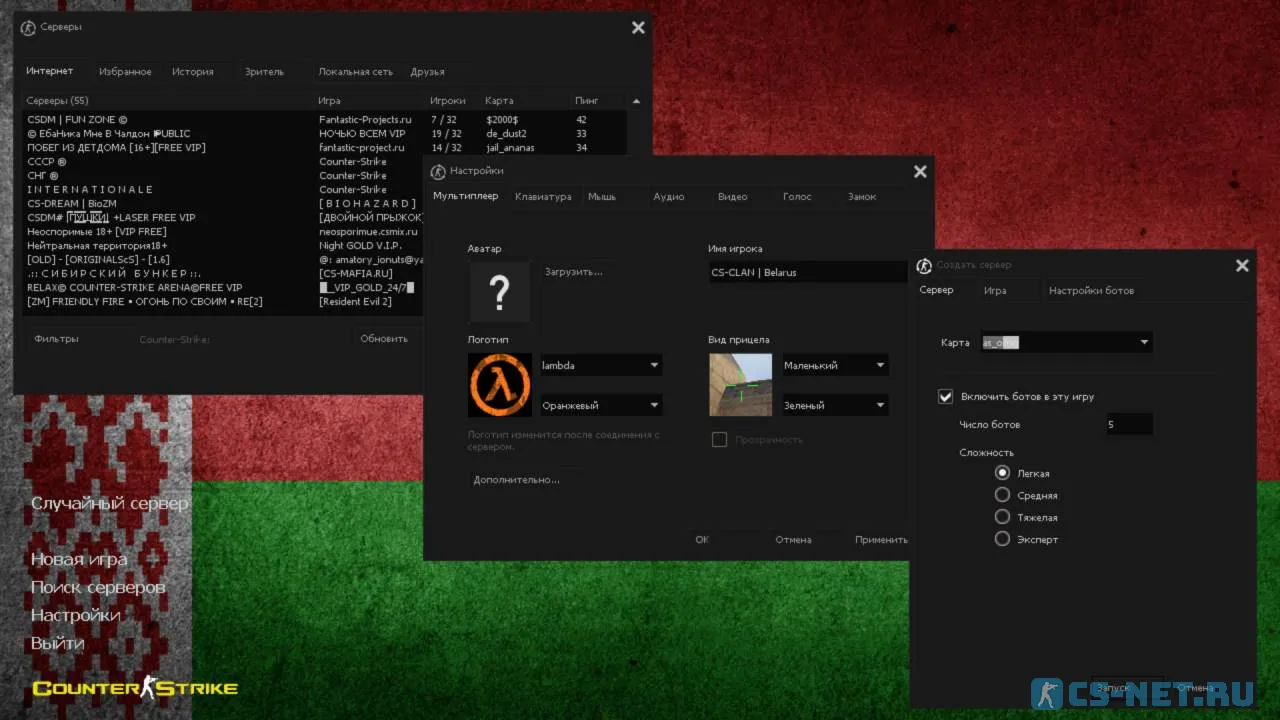Viewport: 1280px width, 720px height.
Task: Switch to Локальная сеть tab
Action: 356,72
